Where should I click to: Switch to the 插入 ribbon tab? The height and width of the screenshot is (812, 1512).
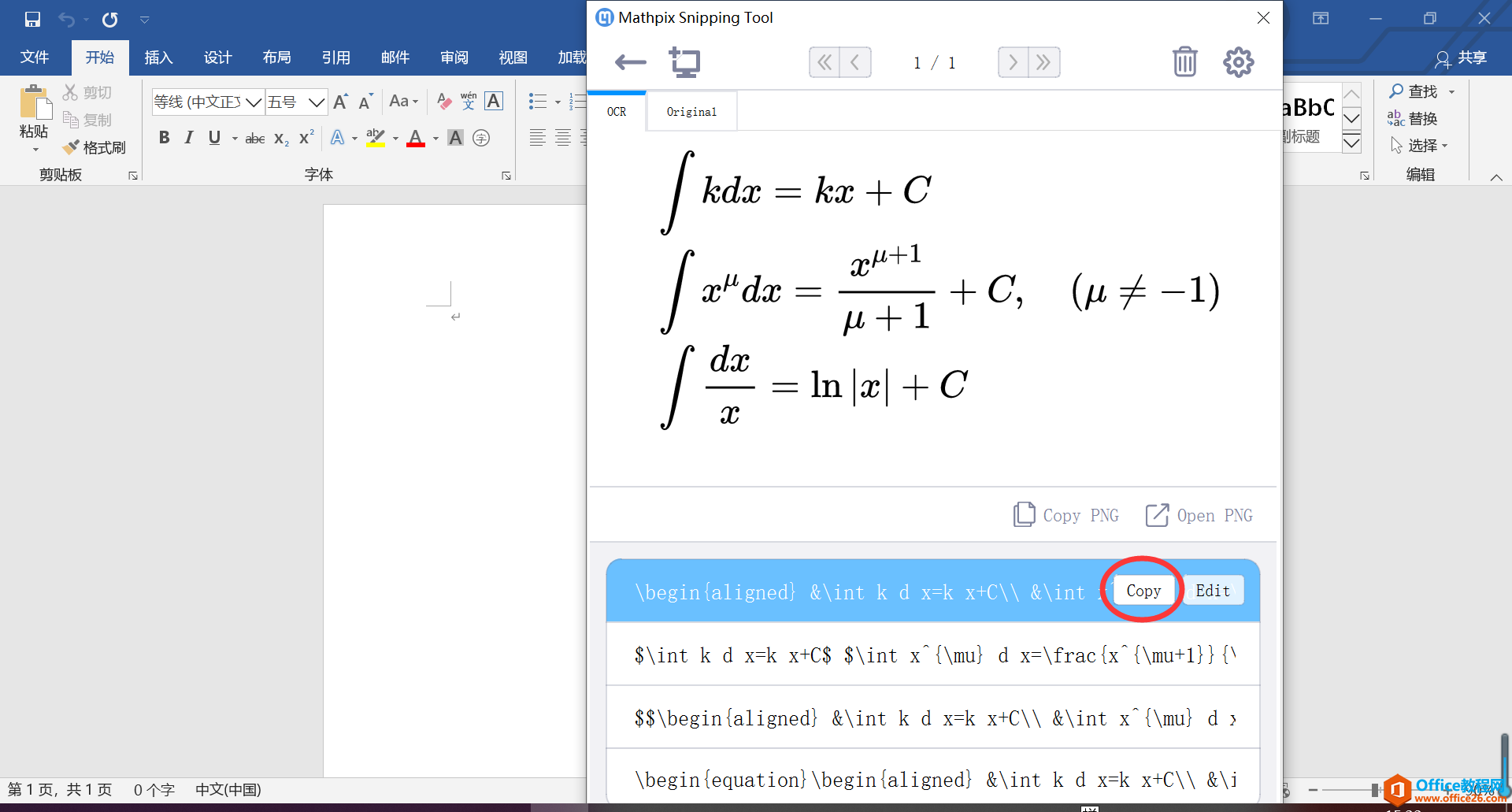(157, 57)
